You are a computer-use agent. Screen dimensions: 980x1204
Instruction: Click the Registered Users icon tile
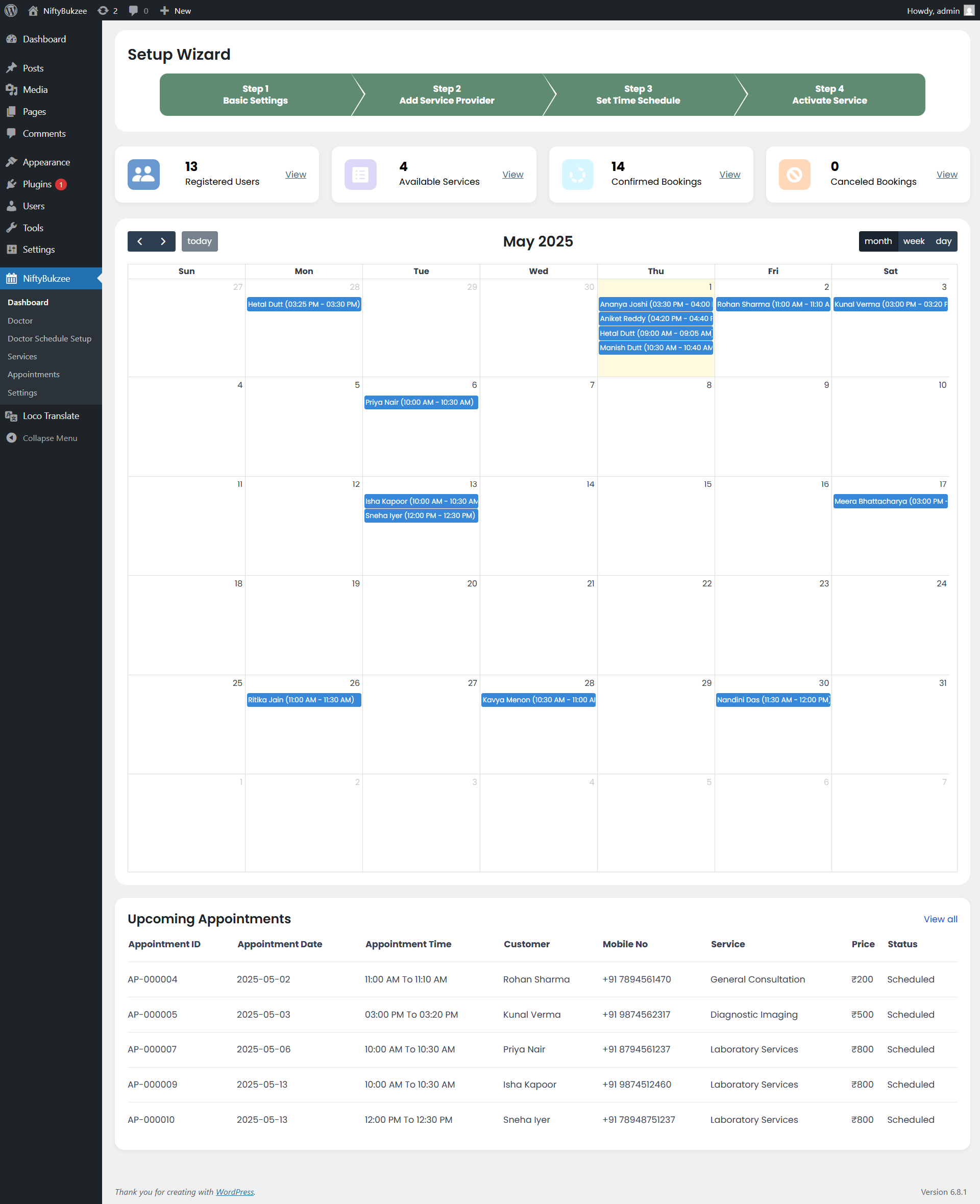[x=143, y=175]
